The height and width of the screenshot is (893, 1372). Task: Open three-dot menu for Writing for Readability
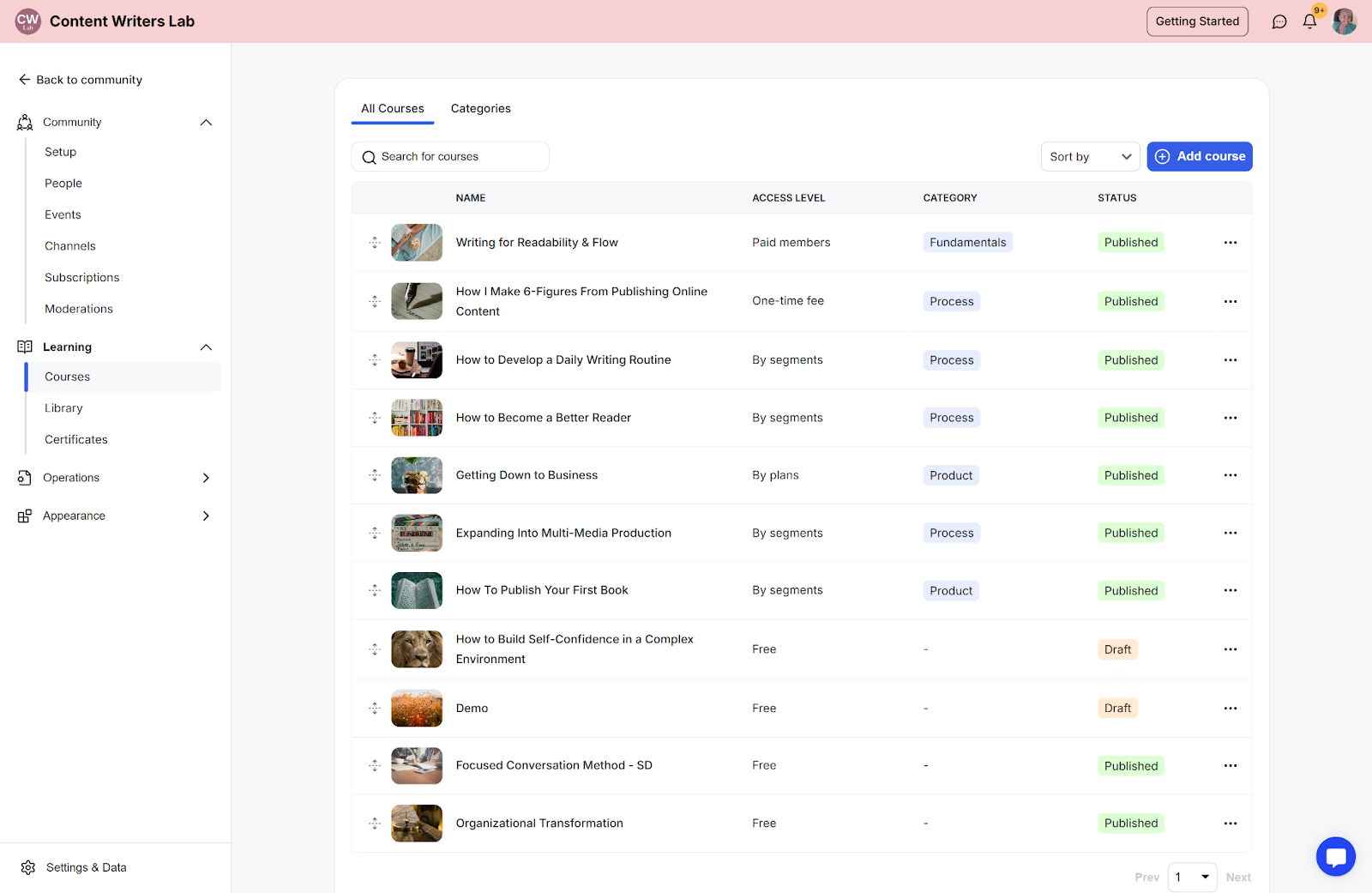pyautogui.click(x=1230, y=243)
